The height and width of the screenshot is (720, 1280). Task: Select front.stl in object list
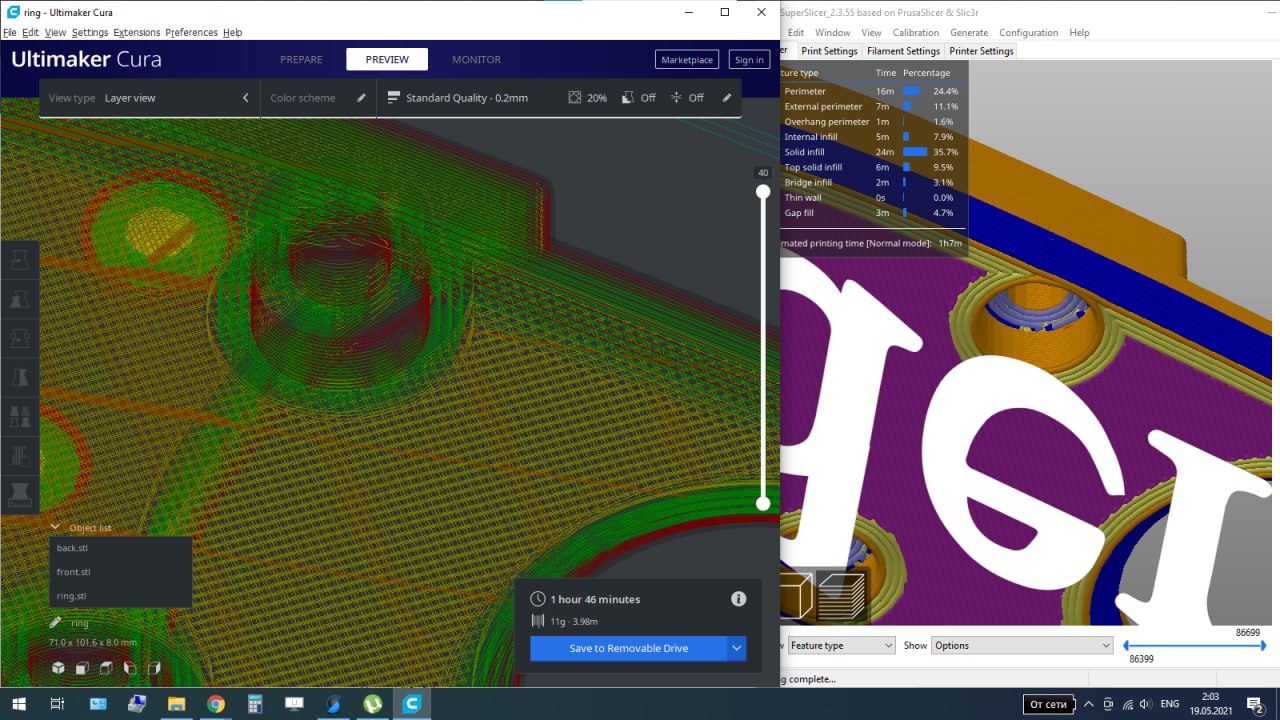click(120, 572)
